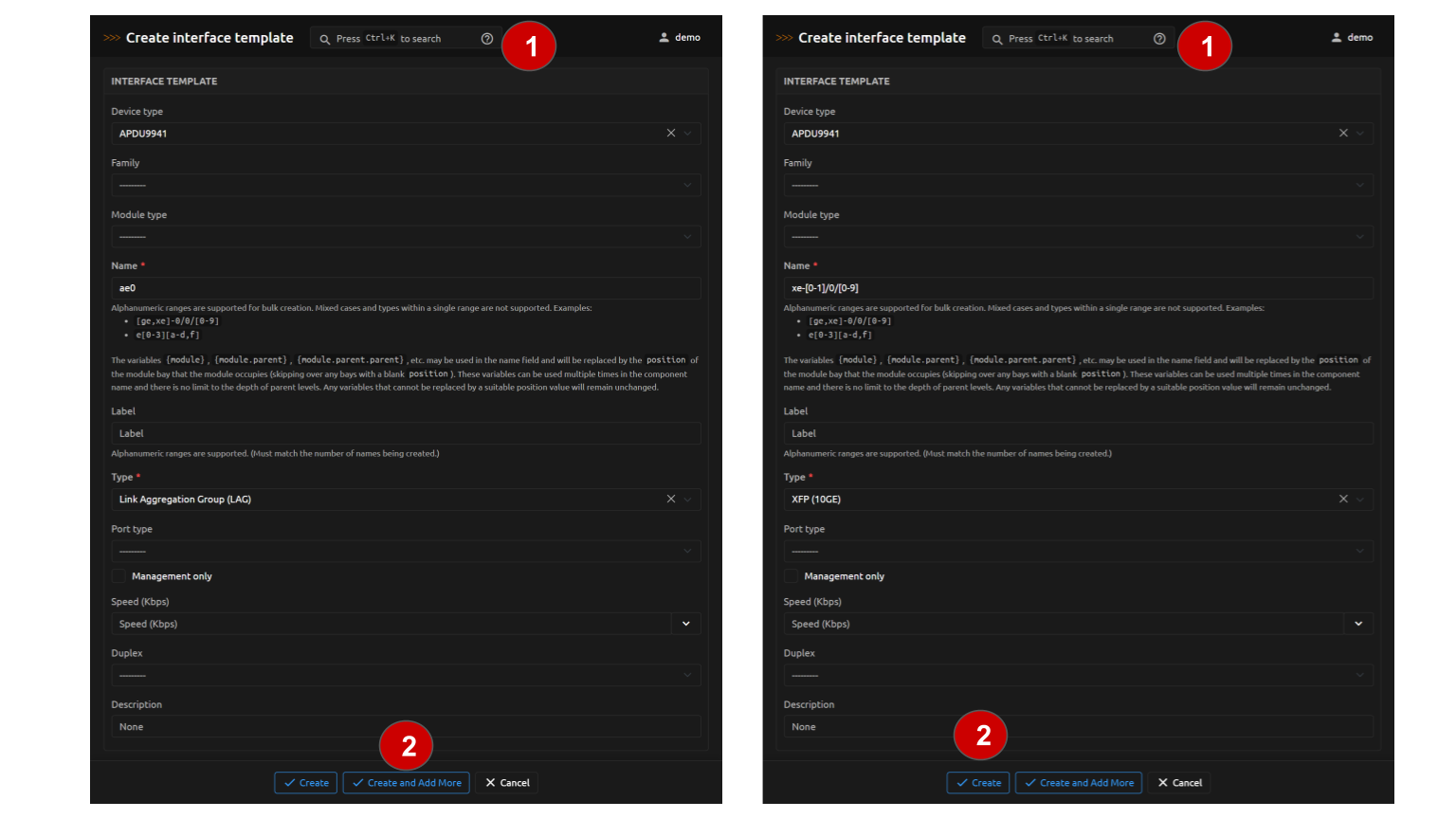Click Cancel button in the right form

click(x=1178, y=783)
